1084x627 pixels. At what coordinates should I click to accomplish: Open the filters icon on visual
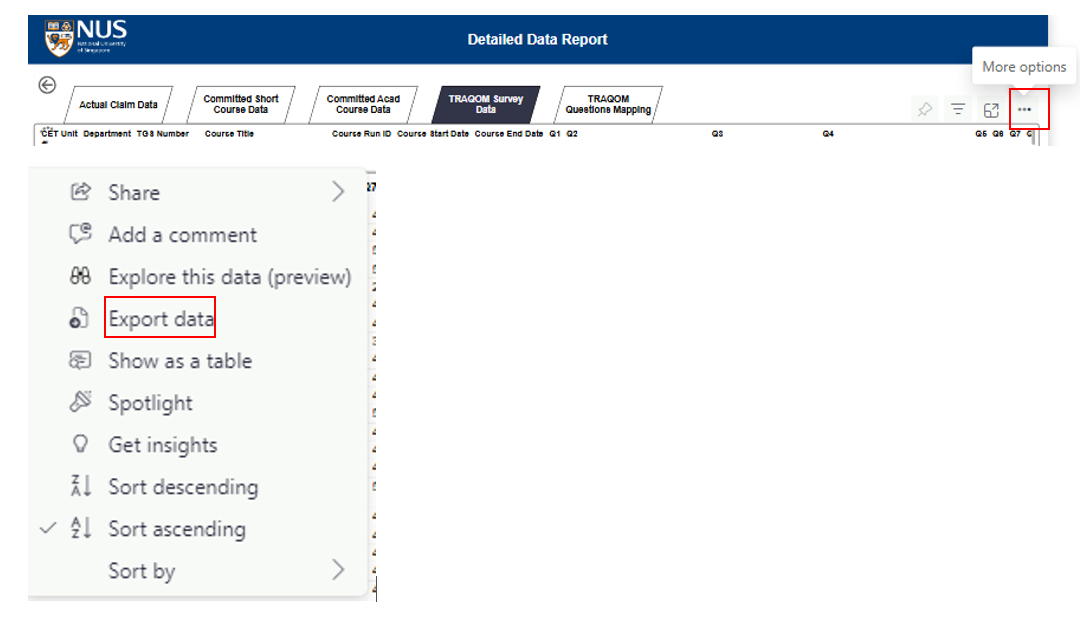958,110
